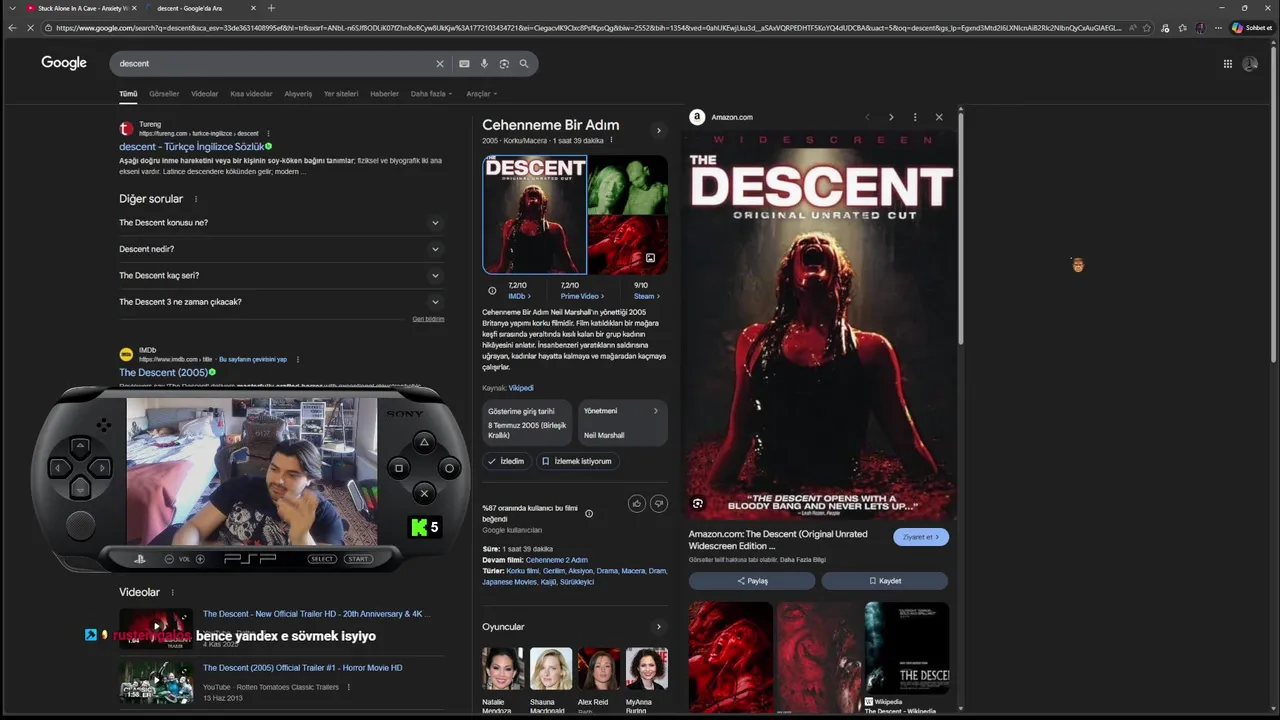Switch to the Haberler tab

click(x=384, y=94)
